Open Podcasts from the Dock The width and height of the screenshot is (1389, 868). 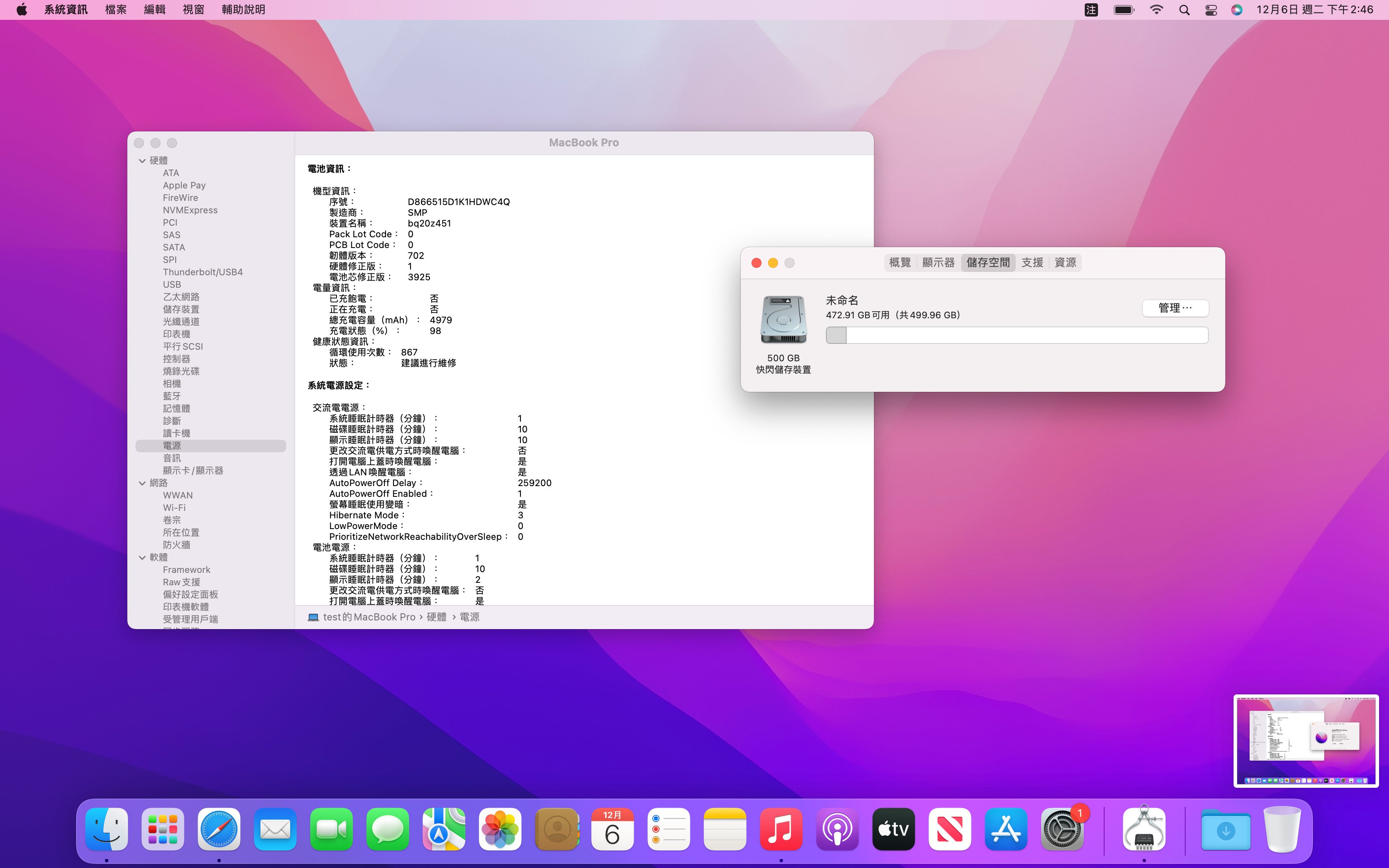[x=838, y=829]
